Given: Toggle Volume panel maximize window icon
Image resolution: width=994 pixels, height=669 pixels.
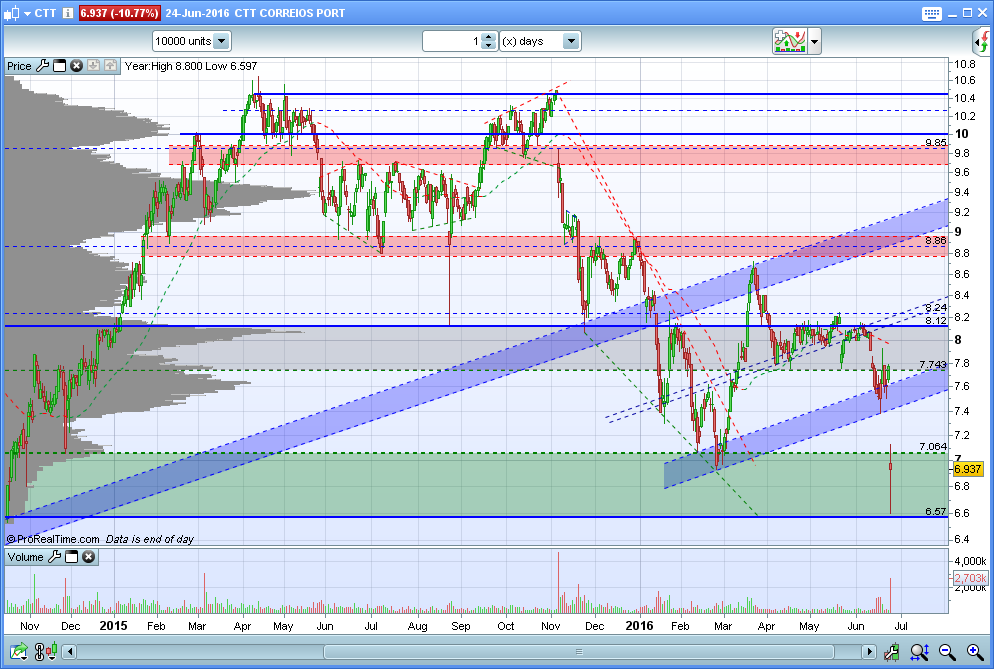Looking at the screenshot, I should [72, 557].
